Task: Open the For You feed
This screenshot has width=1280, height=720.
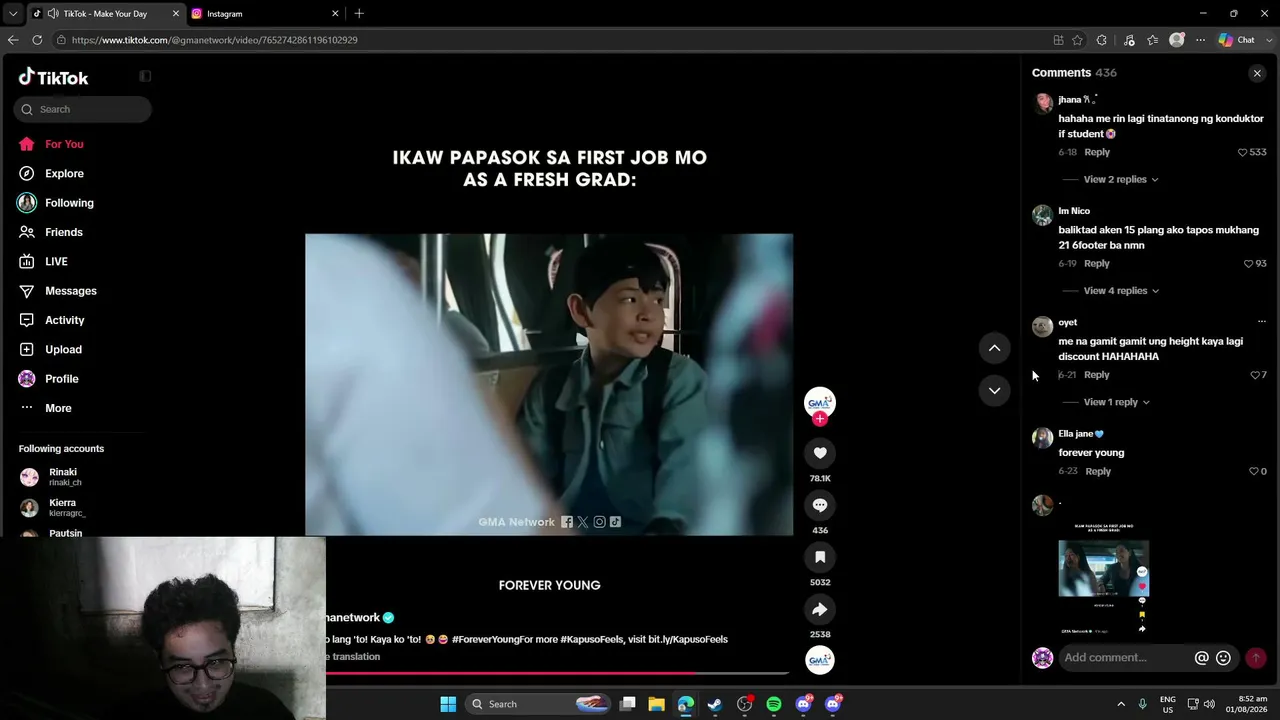Action: point(64,144)
